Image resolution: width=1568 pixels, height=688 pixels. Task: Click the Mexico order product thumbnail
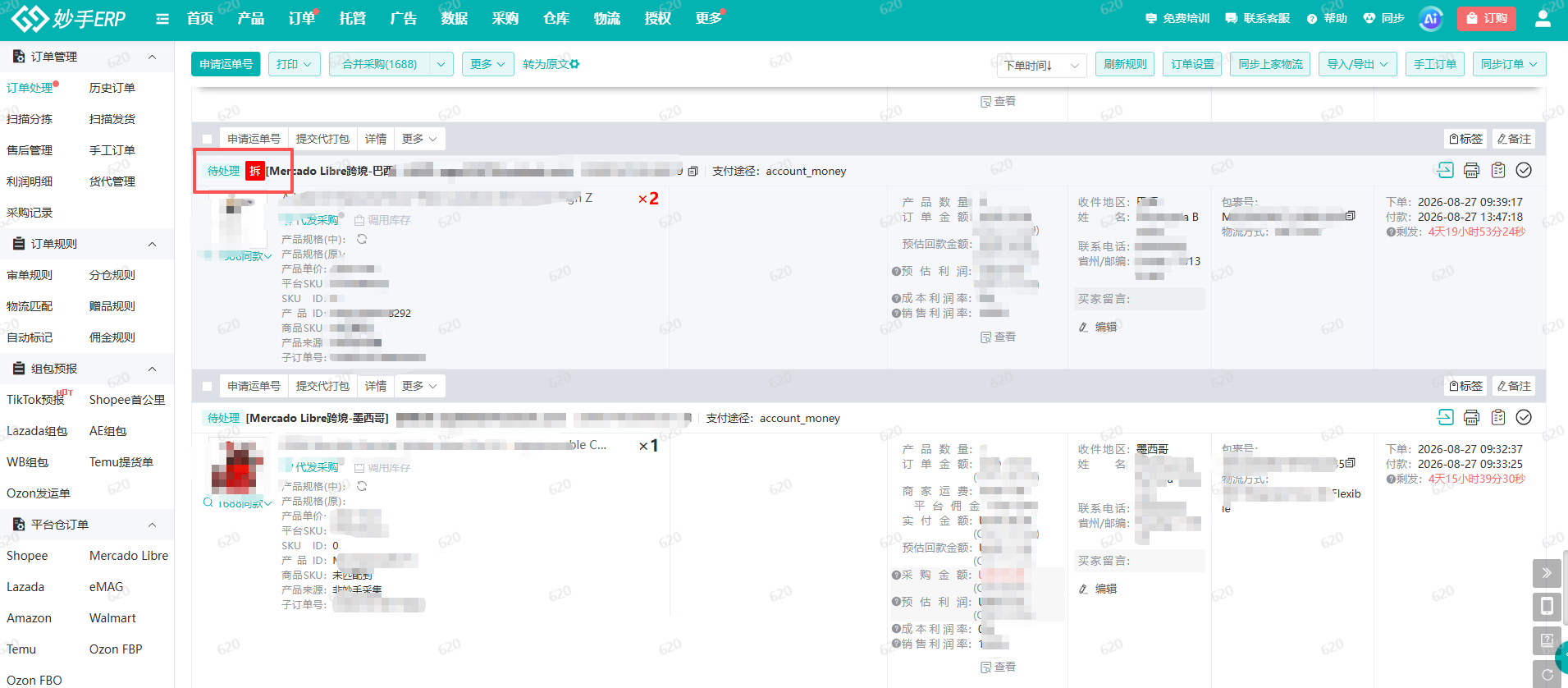pos(237,466)
